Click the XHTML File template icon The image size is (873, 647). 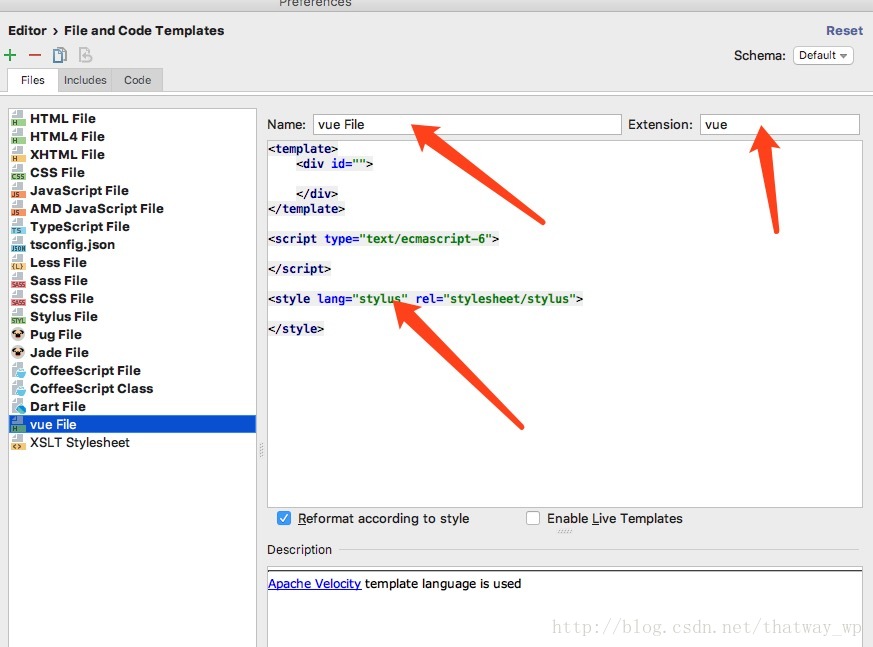tap(18, 154)
